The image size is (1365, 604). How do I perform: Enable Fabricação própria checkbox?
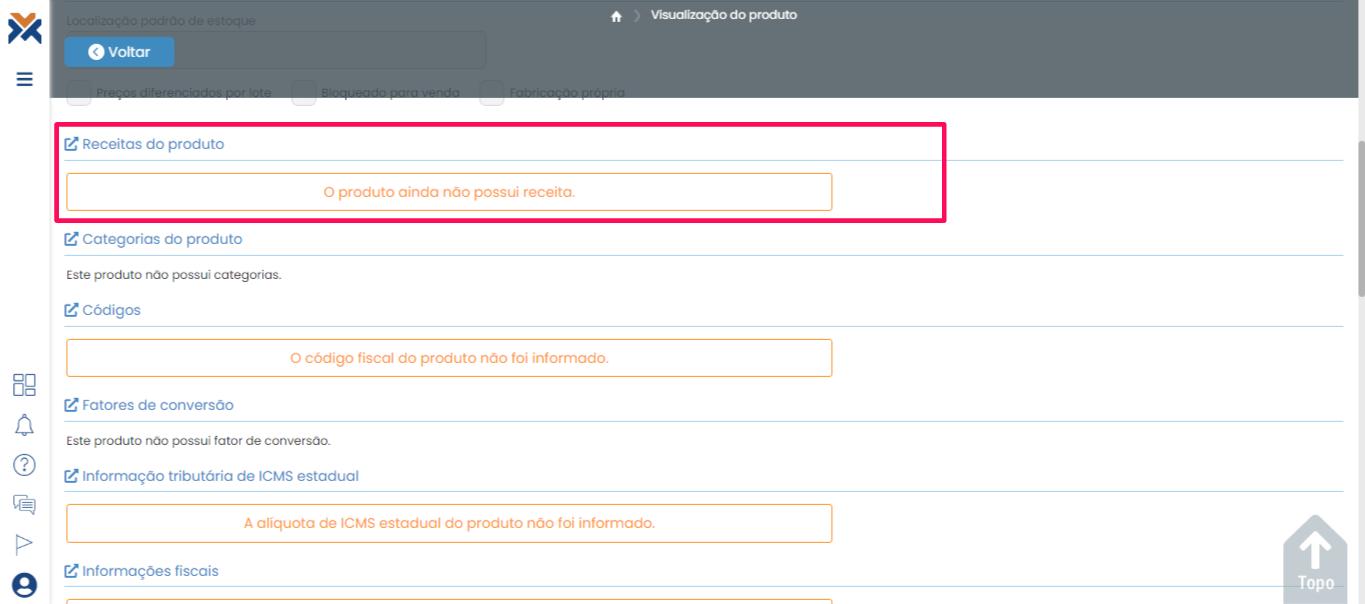[x=492, y=93]
